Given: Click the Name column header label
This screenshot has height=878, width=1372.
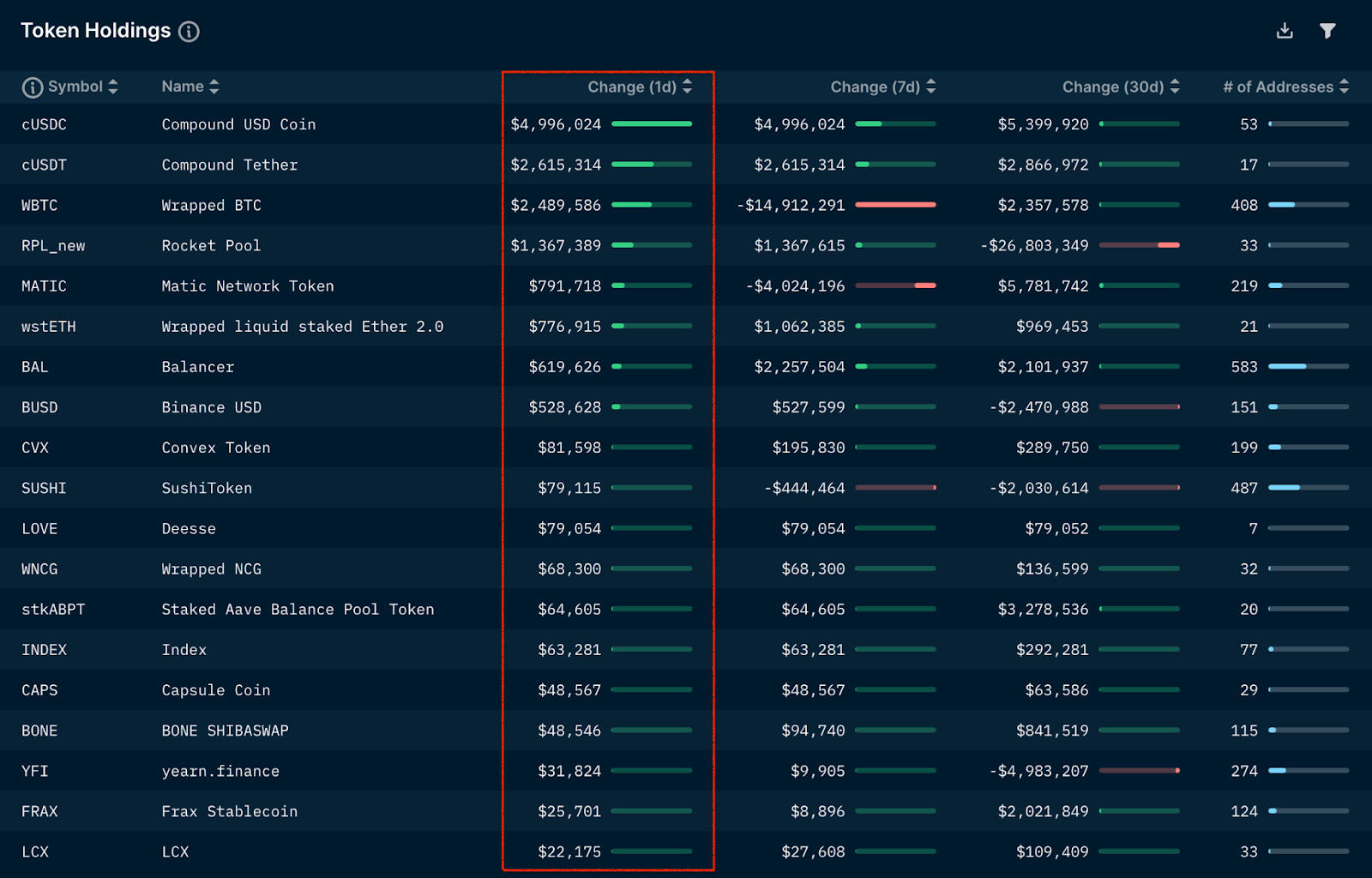Looking at the screenshot, I should (183, 87).
